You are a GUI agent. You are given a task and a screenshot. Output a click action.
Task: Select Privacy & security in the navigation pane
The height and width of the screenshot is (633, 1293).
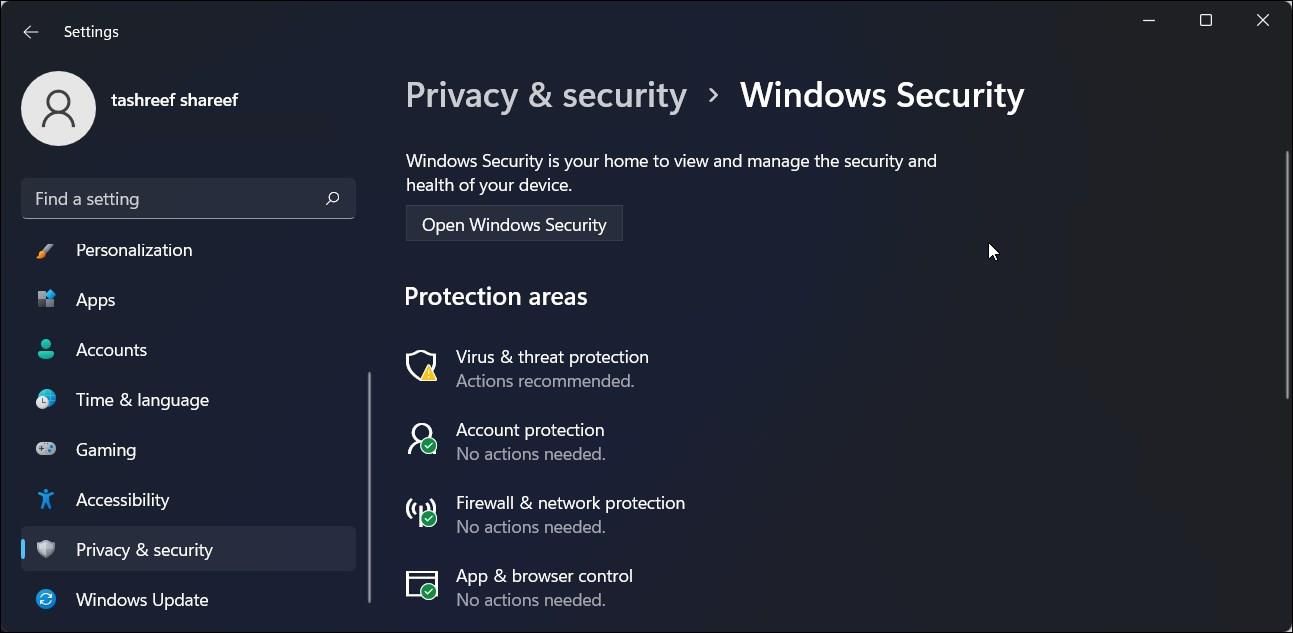click(x=144, y=549)
